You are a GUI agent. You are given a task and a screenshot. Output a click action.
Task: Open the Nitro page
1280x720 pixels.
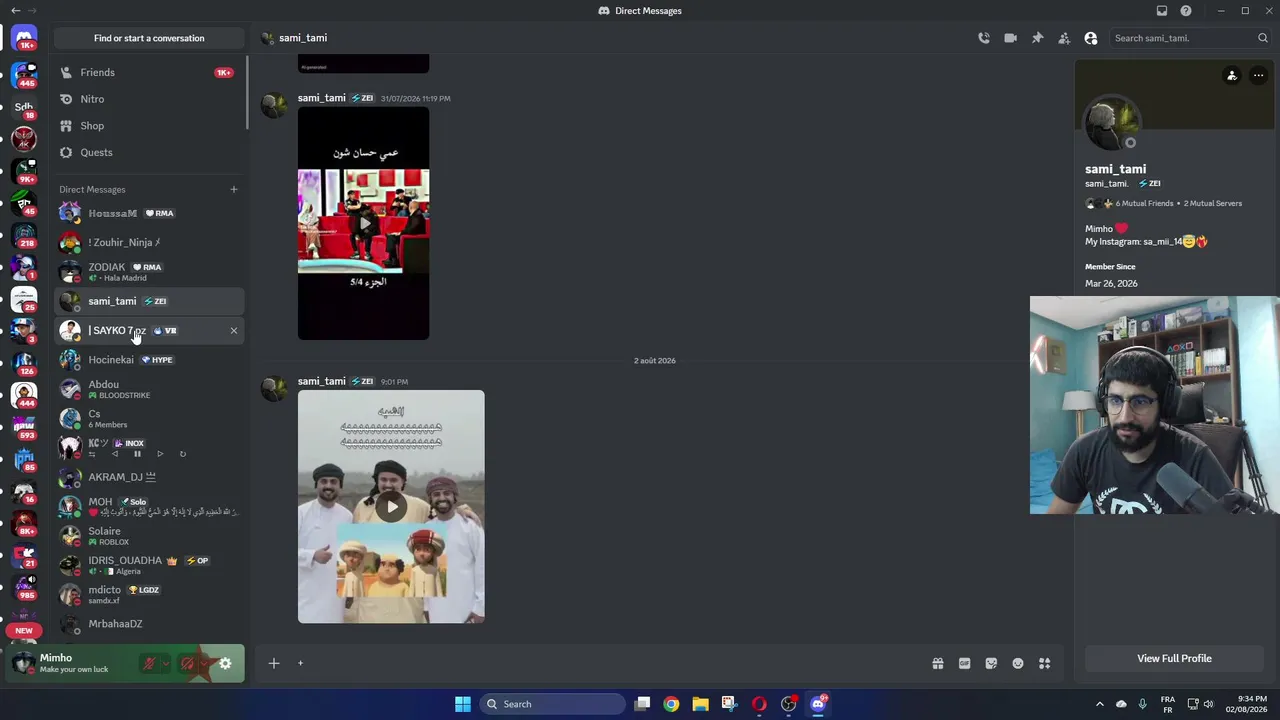pyautogui.click(x=149, y=99)
